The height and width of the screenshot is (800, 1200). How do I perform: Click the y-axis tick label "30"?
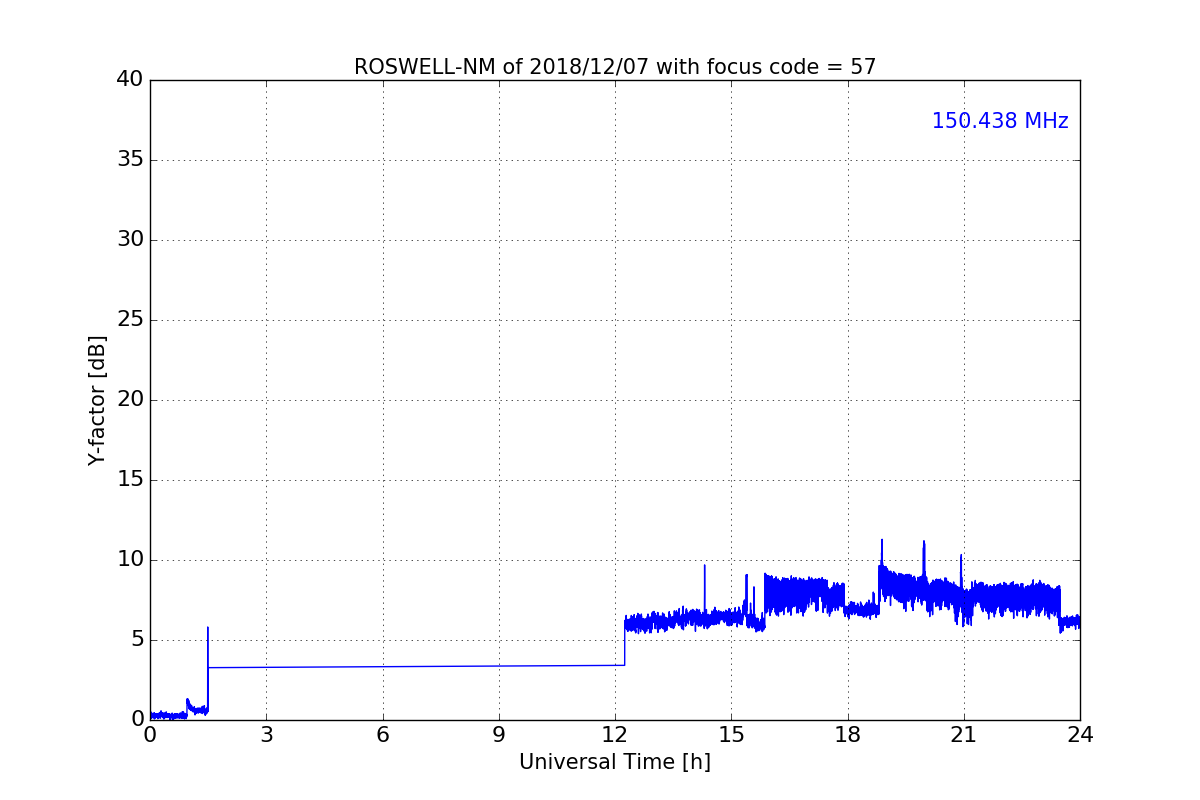tap(130, 240)
